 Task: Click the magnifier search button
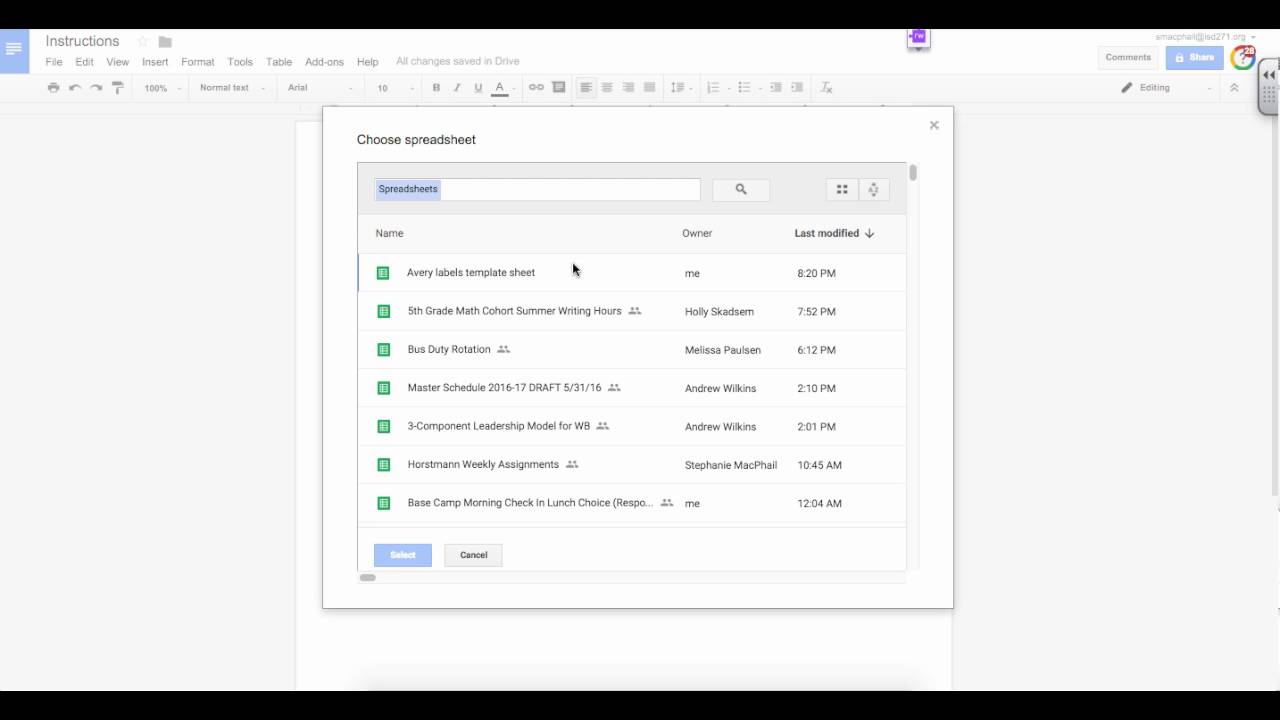click(x=741, y=189)
